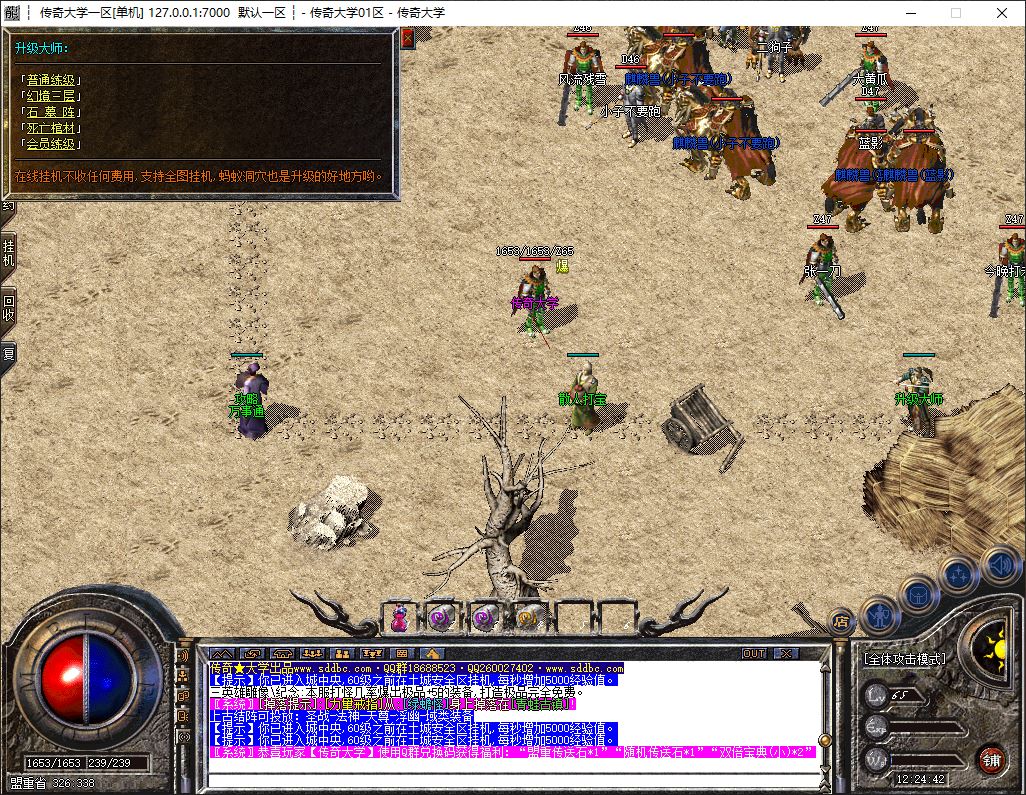1026x795 pixels.
Task: Open the 会员练级 member leveling link
Action: [50, 144]
